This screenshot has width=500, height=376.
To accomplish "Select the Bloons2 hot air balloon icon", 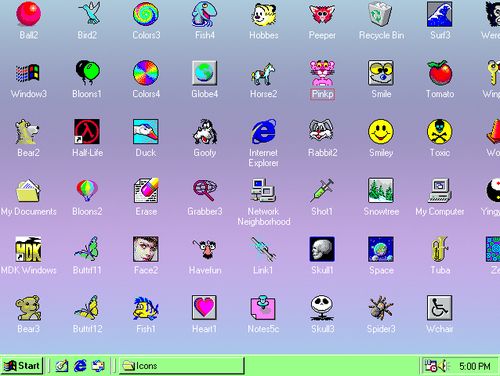I will [x=87, y=190].
